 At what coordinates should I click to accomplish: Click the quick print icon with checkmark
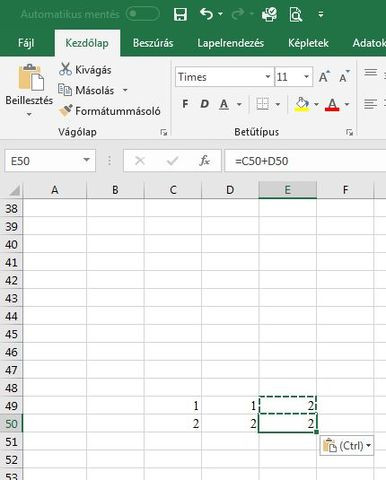(x=269, y=14)
